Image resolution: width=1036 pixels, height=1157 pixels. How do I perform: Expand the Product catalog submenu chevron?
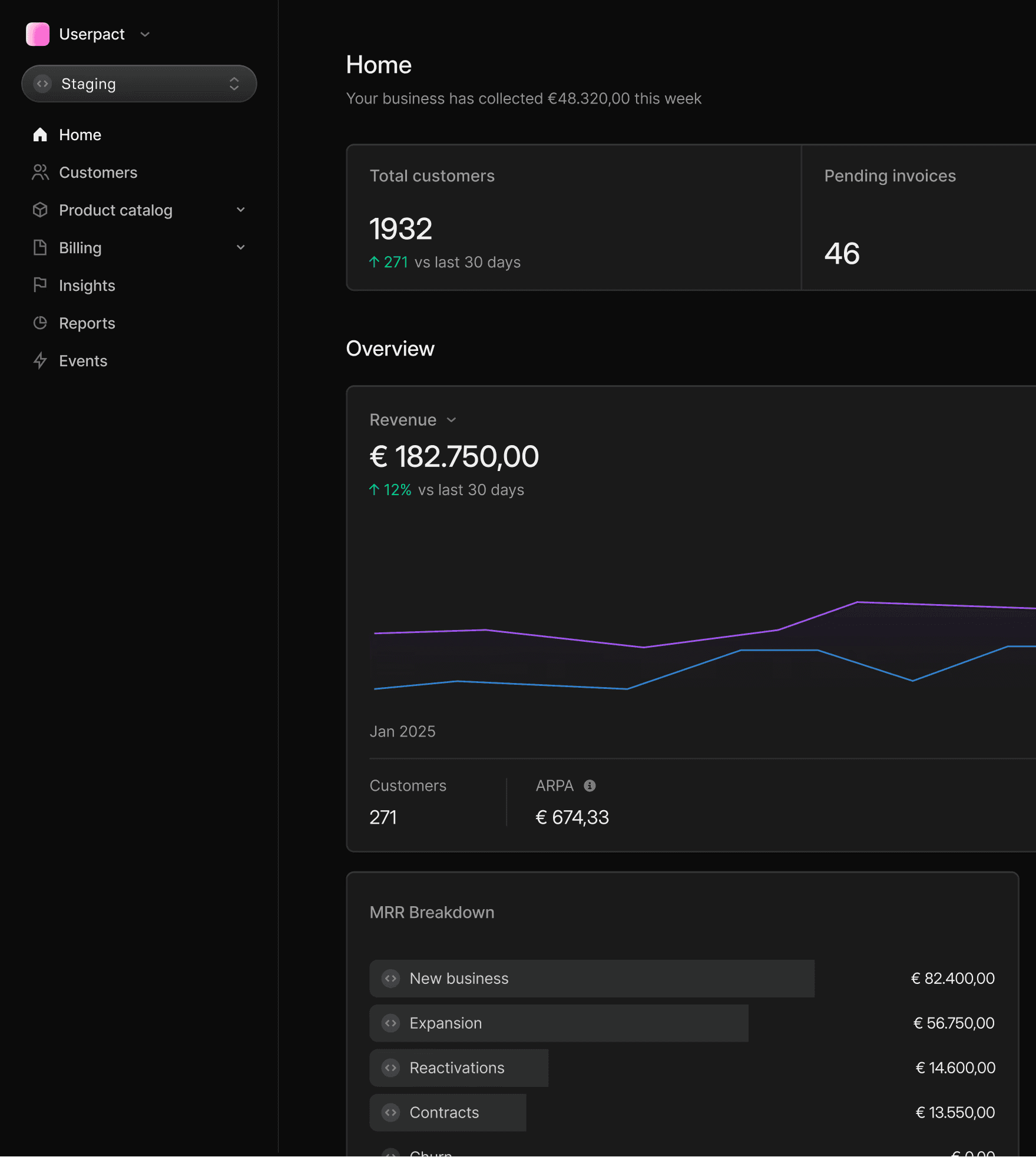coord(240,210)
